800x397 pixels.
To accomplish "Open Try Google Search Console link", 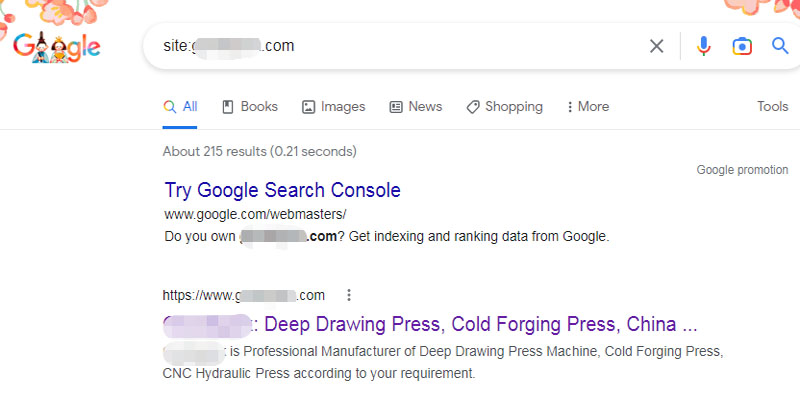I will point(283,190).
